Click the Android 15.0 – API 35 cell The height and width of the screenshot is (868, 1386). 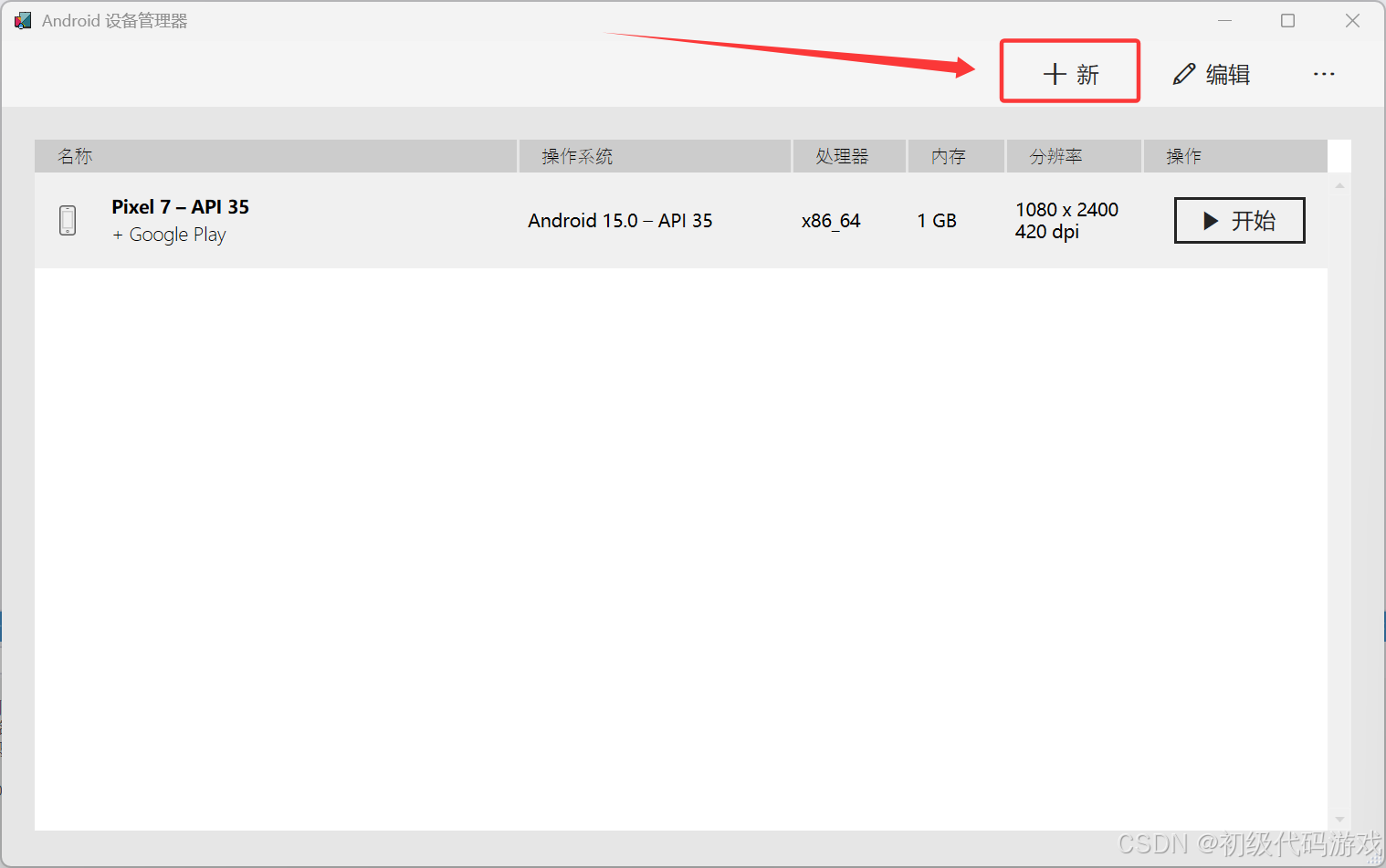[x=620, y=221]
